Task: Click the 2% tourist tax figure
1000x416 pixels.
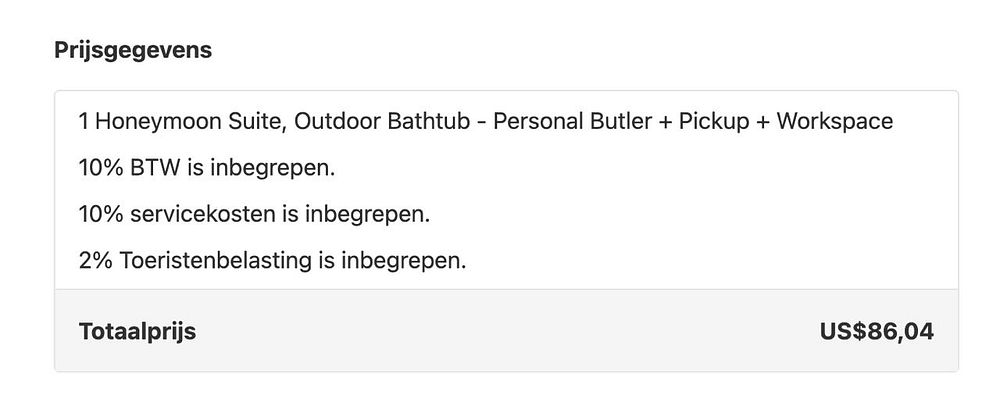Action: pos(95,262)
